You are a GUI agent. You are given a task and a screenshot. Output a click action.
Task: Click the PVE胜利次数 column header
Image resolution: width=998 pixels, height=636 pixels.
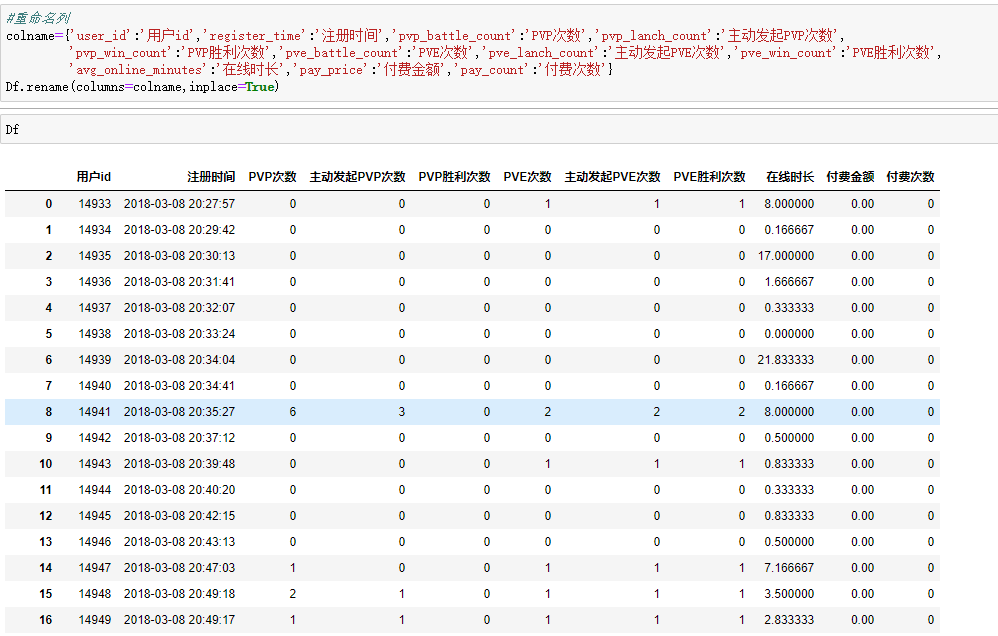point(709,177)
